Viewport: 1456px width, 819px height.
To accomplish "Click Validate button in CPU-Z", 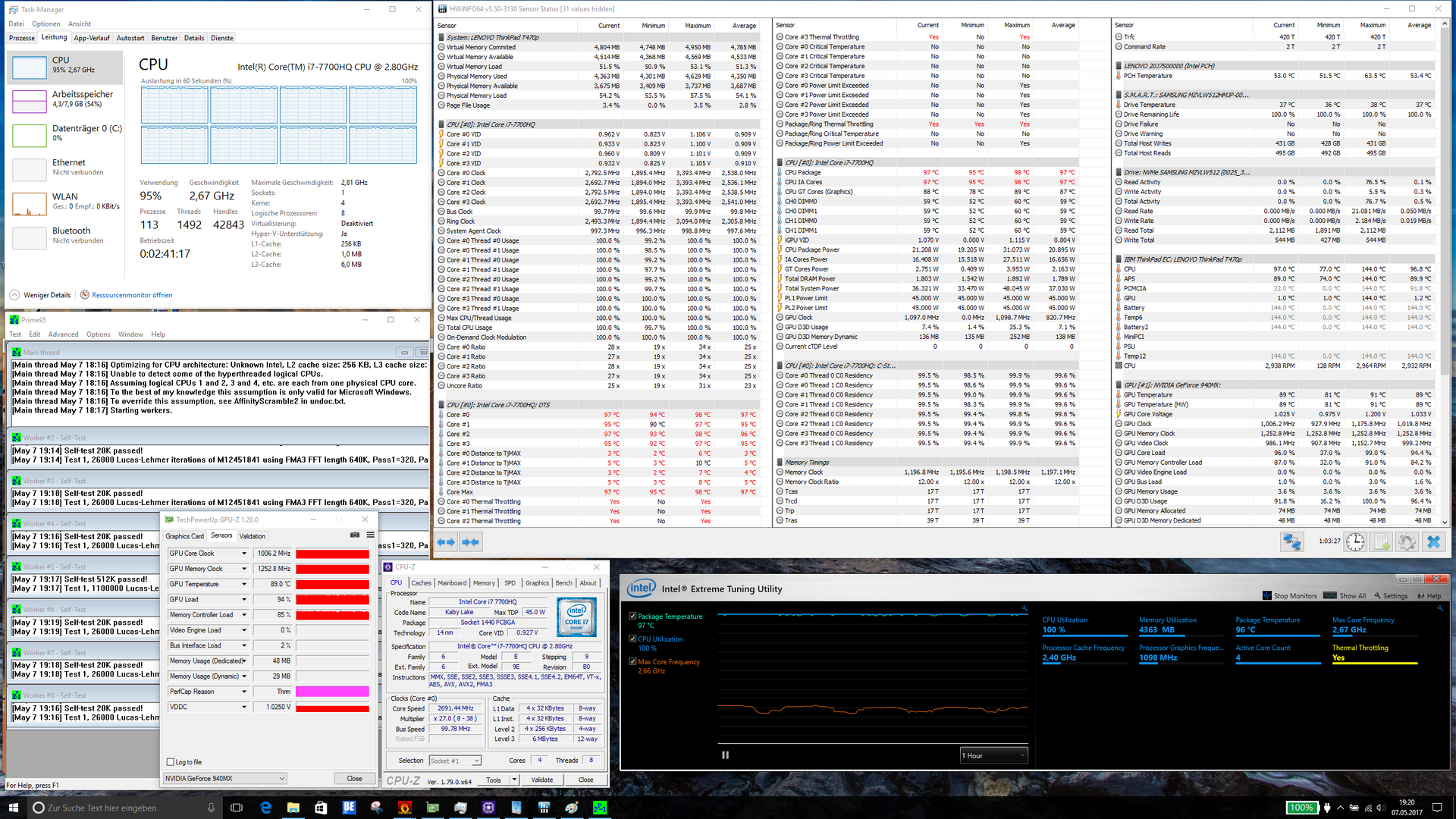I will pos(542,780).
